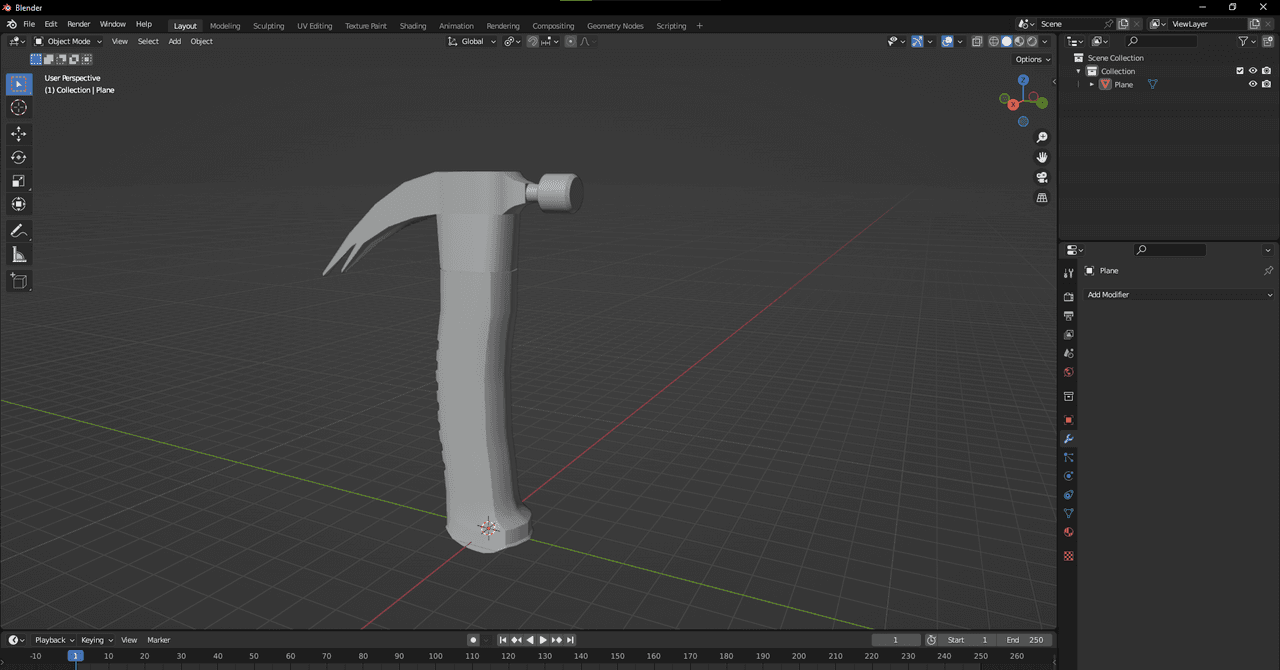1280x670 pixels.
Task: Toggle camera view in viewport
Action: pyautogui.click(x=1042, y=178)
